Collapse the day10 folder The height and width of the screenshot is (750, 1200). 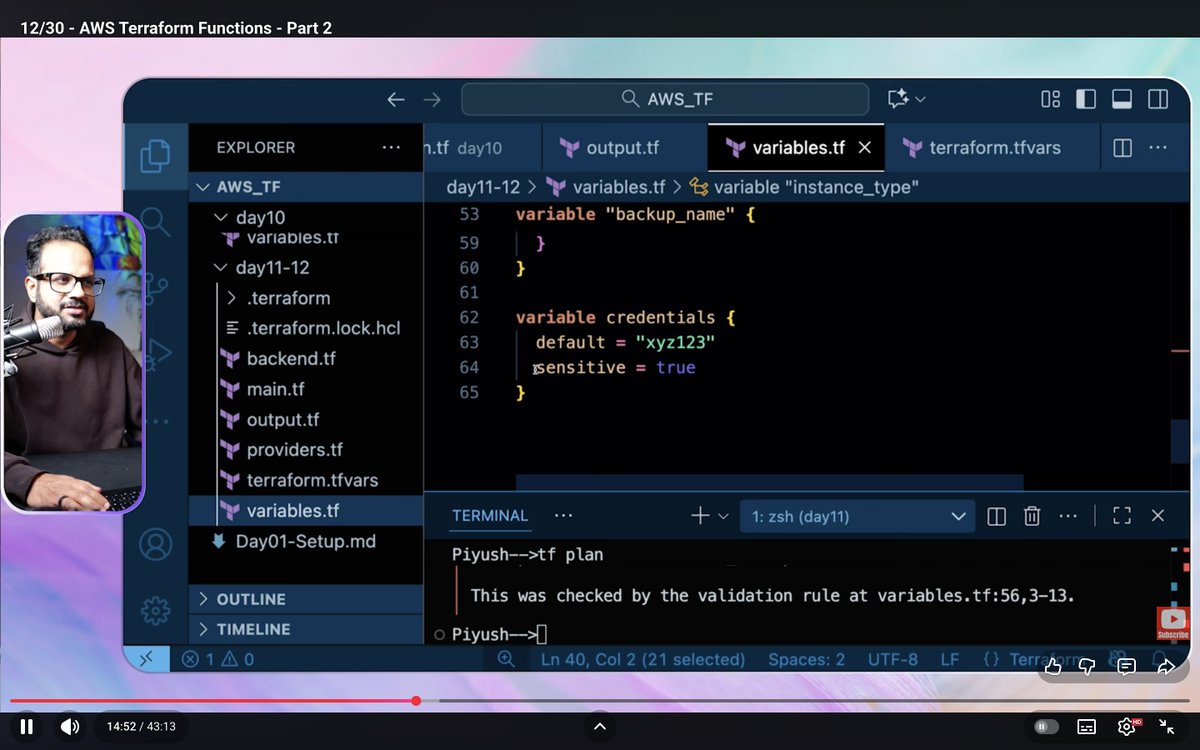pyautogui.click(x=306, y=217)
